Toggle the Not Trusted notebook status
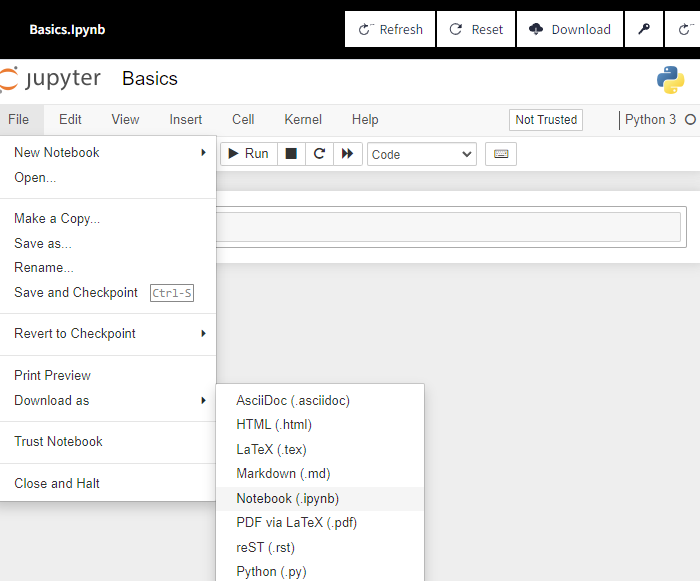The image size is (700, 581). [546, 120]
